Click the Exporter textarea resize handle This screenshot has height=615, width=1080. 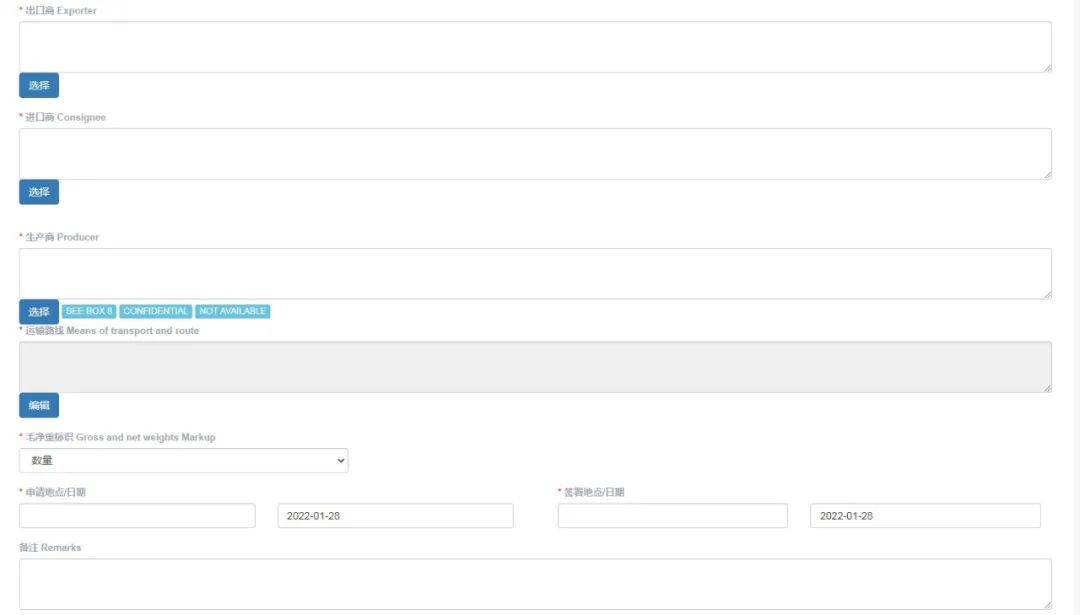(x=1047, y=68)
